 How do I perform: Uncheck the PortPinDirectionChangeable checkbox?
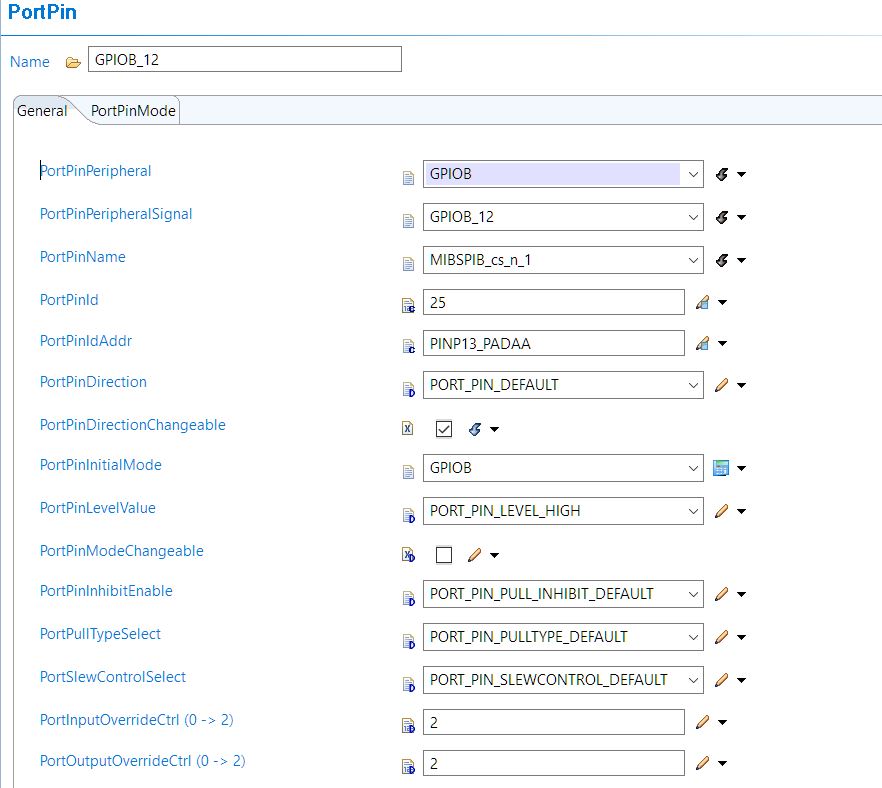click(444, 429)
